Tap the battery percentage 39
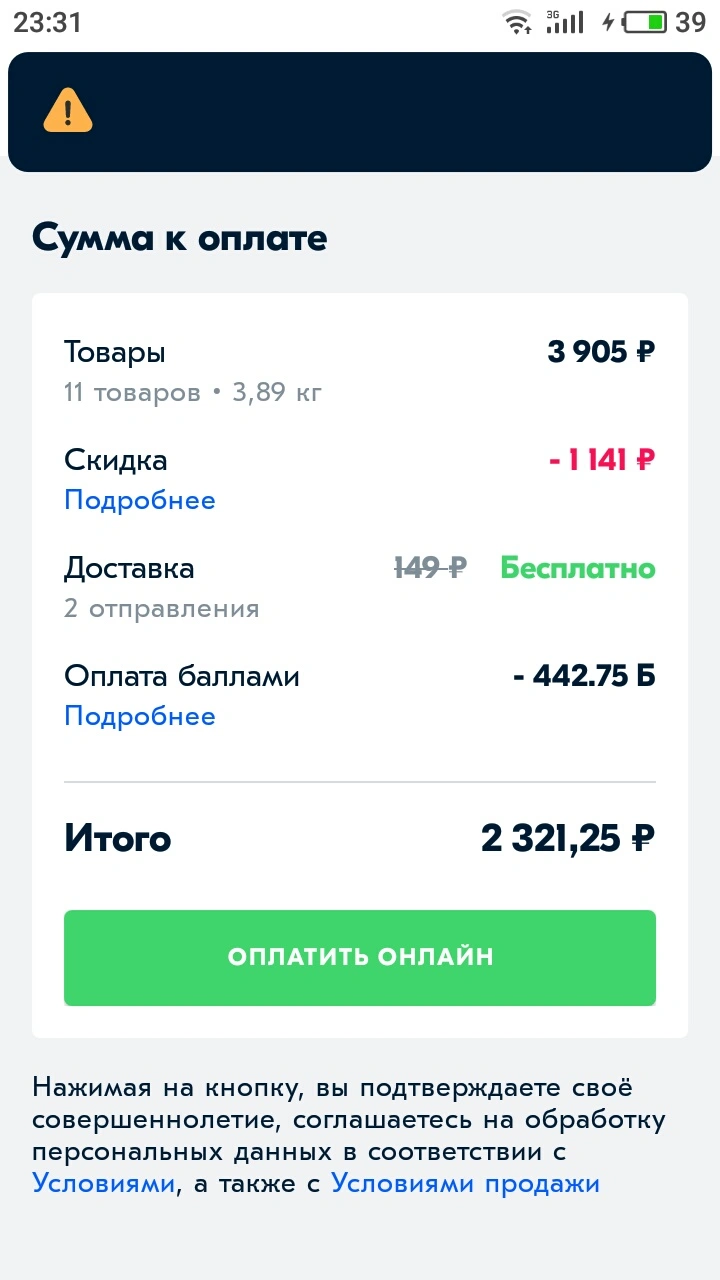The image size is (720, 1280). pyautogui.click(x=691, y=22)
